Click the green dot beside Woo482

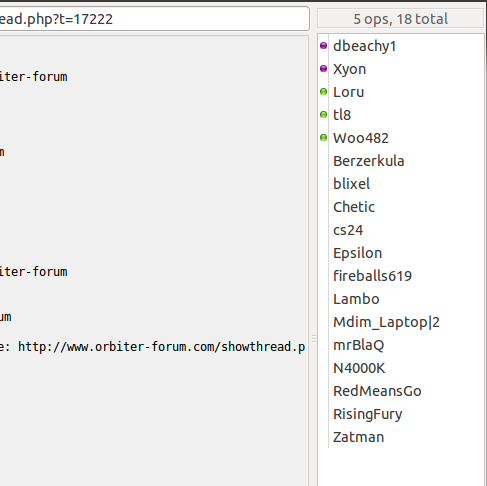coord(323,138)
